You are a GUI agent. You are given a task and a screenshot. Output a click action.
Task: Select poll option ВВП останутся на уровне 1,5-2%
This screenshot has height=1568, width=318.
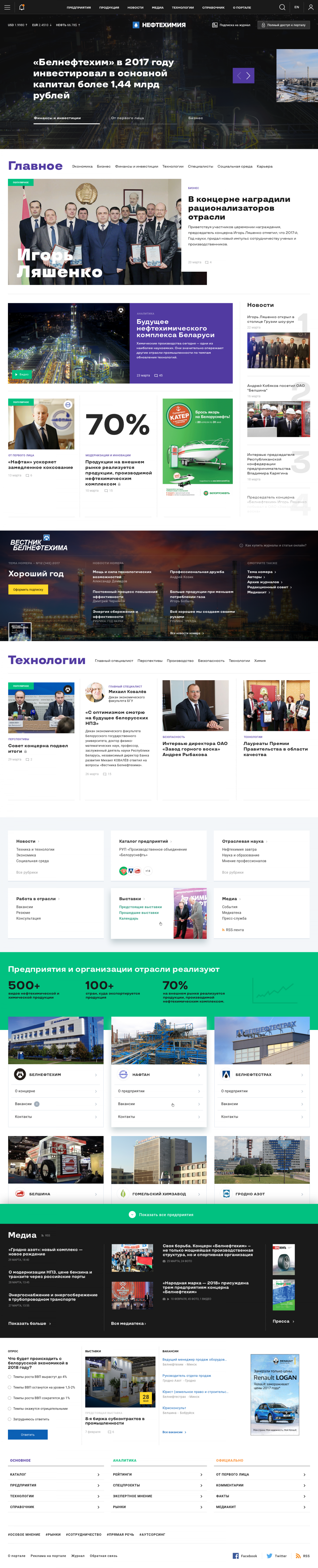(41, 1387)
